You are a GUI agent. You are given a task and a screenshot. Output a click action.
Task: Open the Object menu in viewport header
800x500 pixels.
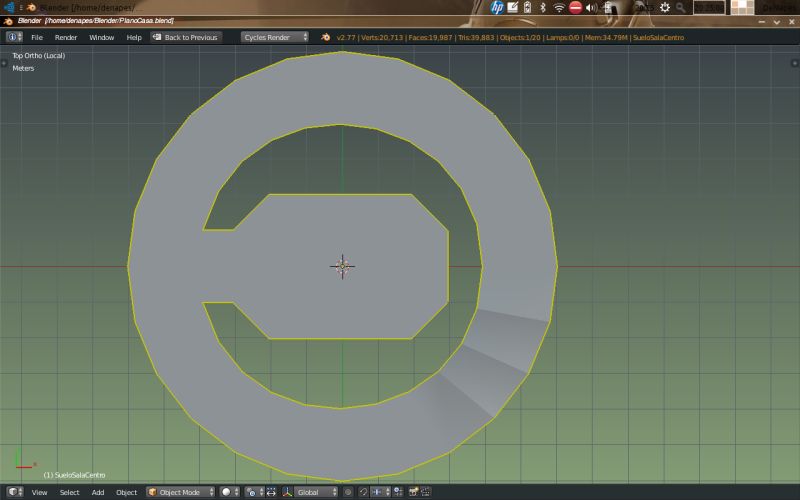127,492
